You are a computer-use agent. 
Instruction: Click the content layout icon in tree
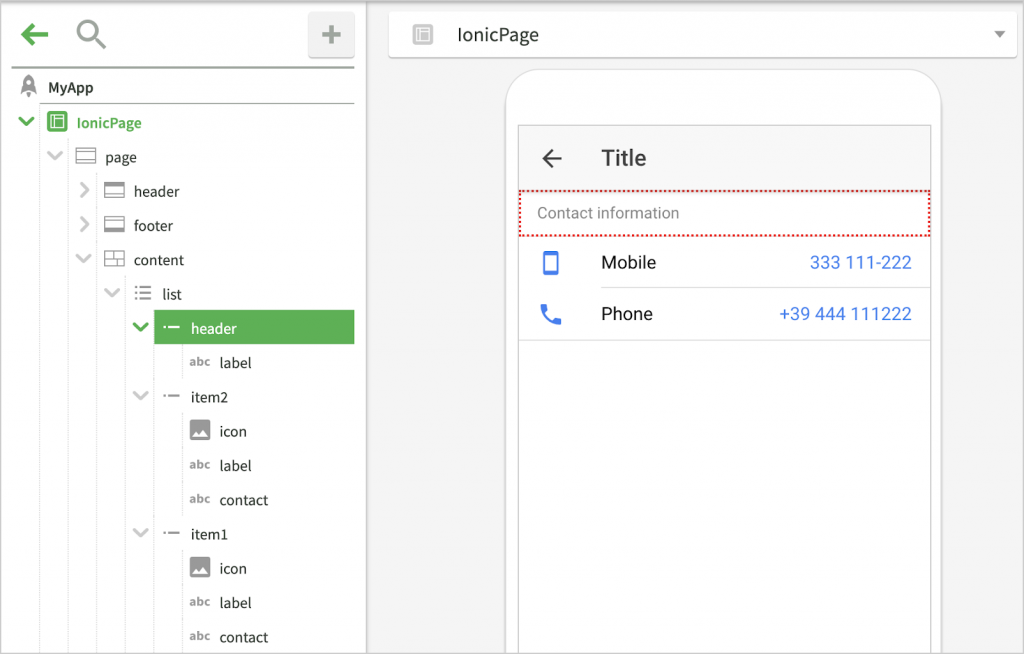tap(114, 260)
